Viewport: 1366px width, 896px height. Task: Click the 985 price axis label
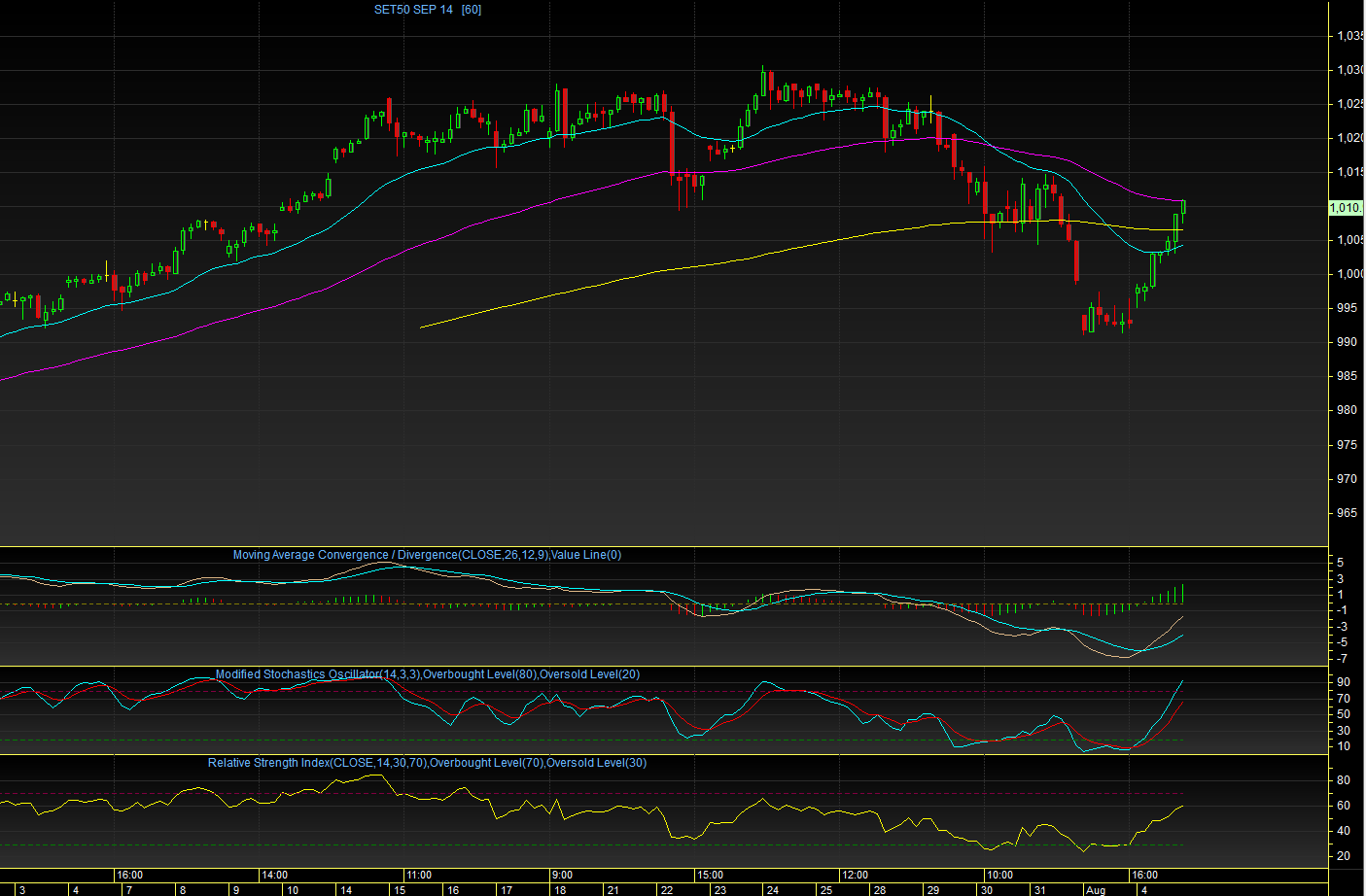(x=1348, y=376)
